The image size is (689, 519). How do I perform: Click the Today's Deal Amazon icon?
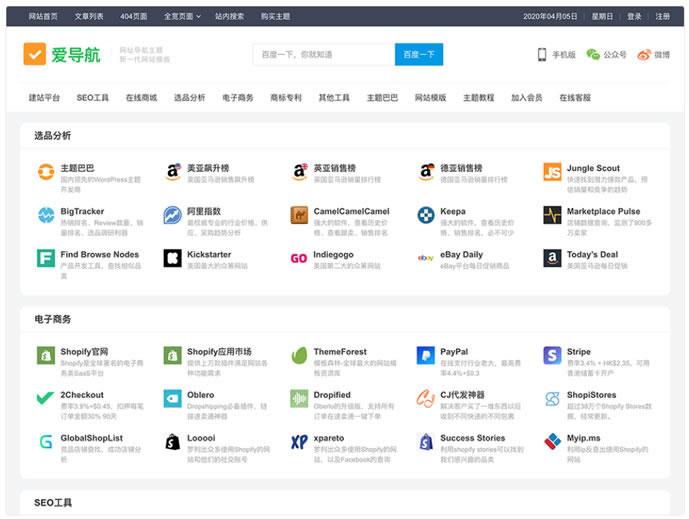tap(552, 258)
